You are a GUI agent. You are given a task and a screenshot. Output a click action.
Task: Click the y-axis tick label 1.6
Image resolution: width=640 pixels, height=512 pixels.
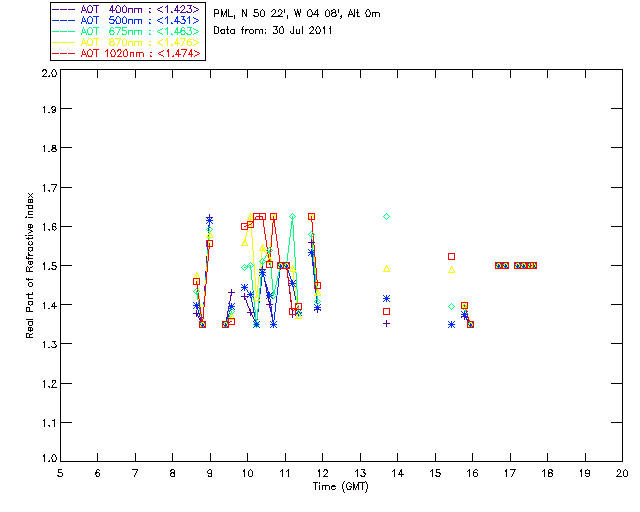click(49, 227)
